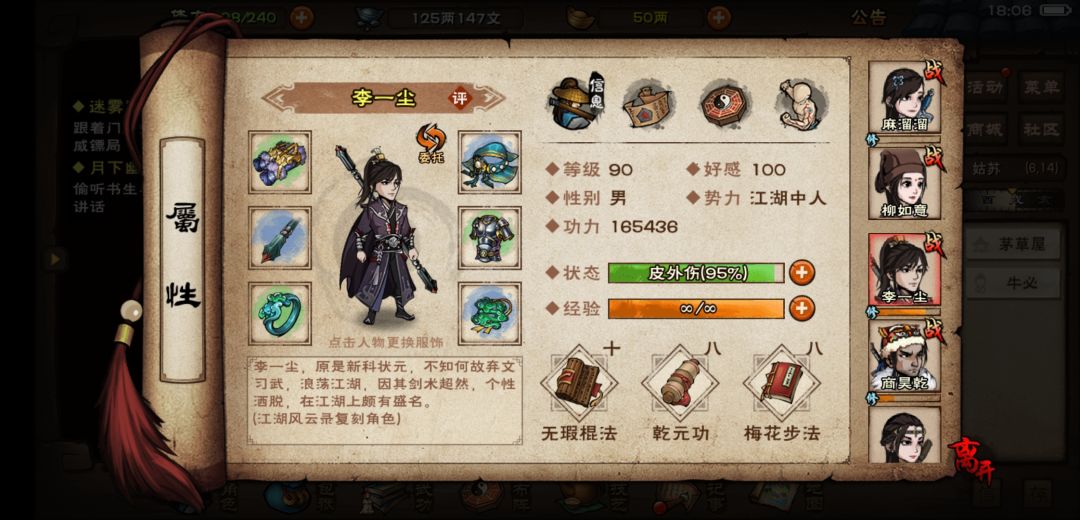Click the 离开 leave button
This screenshot has width=1080, height=520.
(972, 461)
